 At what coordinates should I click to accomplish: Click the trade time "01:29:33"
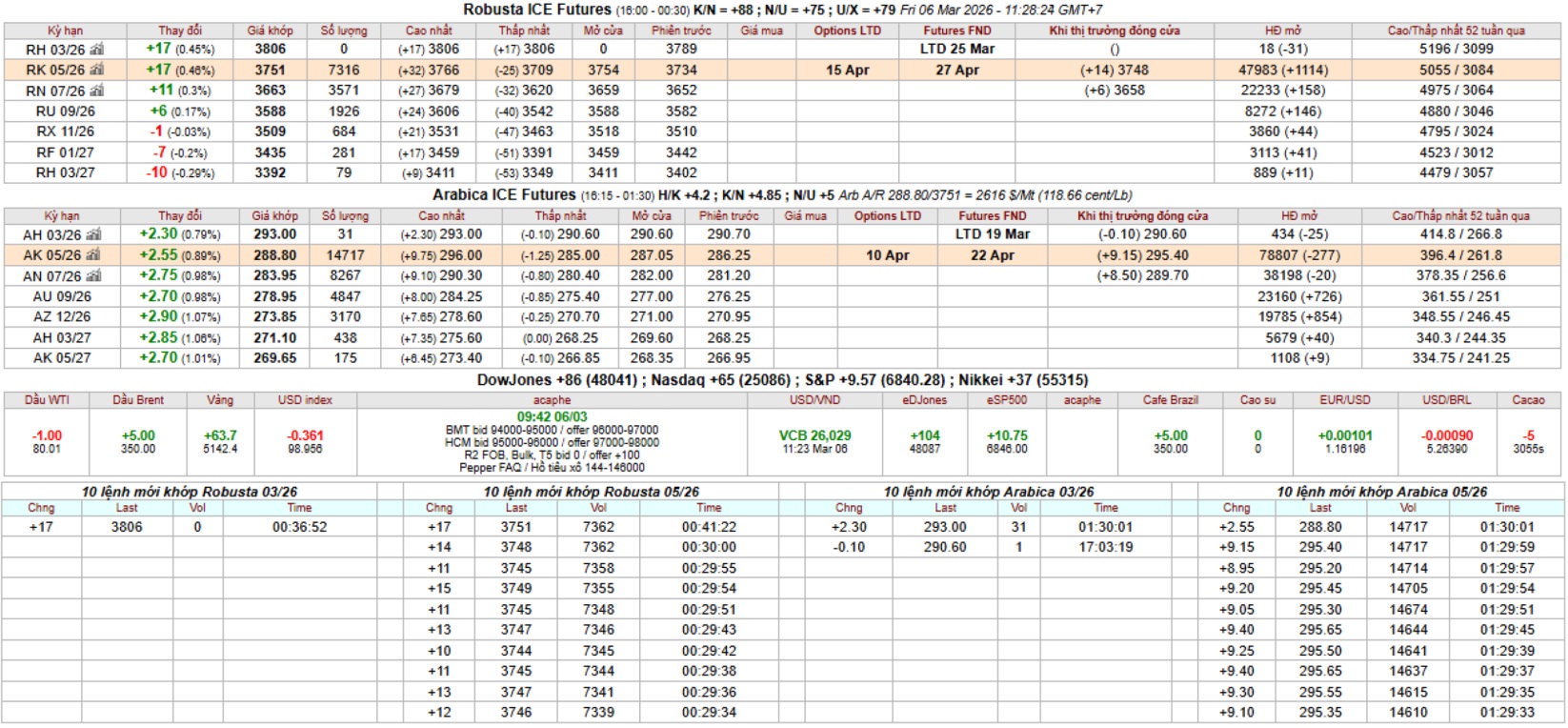click(1507, 713)
